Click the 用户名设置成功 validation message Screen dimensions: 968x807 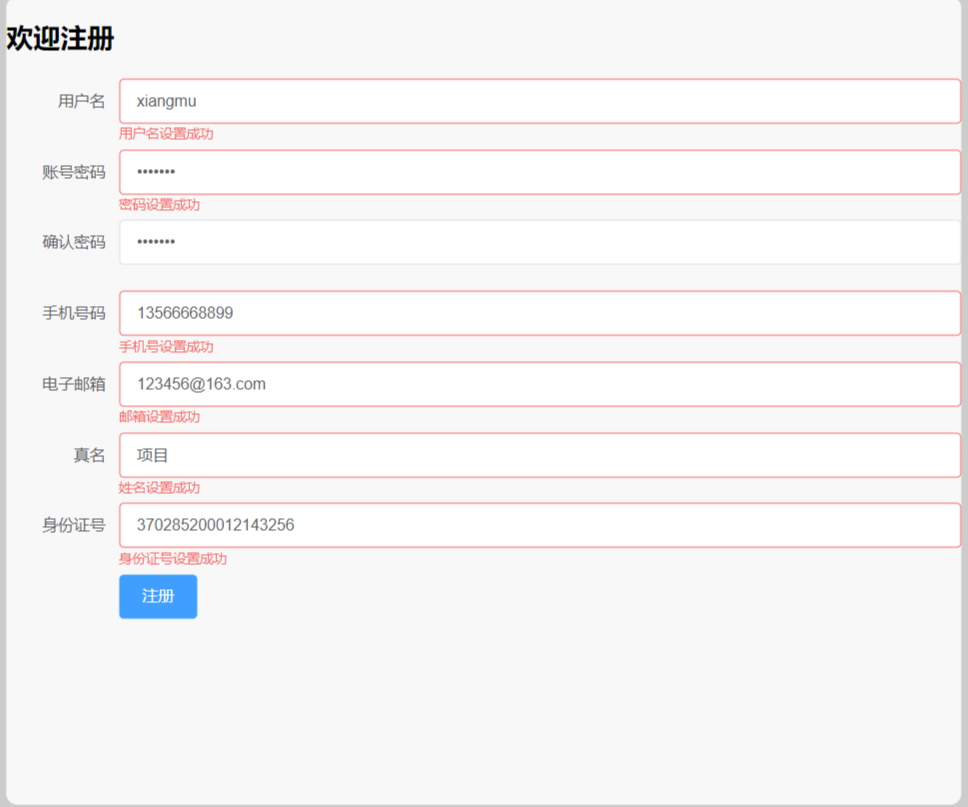(x=166, y=134)
